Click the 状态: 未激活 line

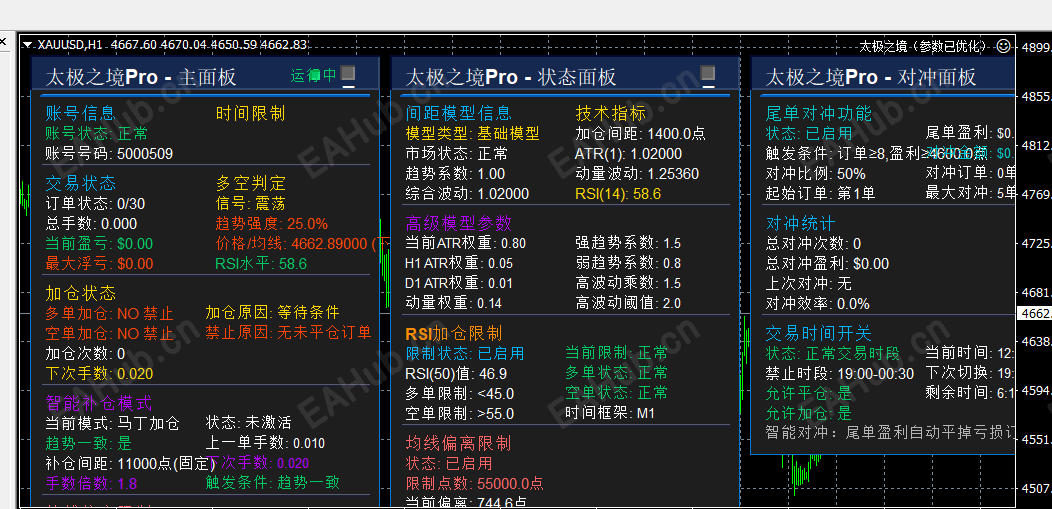pyautogui.click(x=248, y=422)
